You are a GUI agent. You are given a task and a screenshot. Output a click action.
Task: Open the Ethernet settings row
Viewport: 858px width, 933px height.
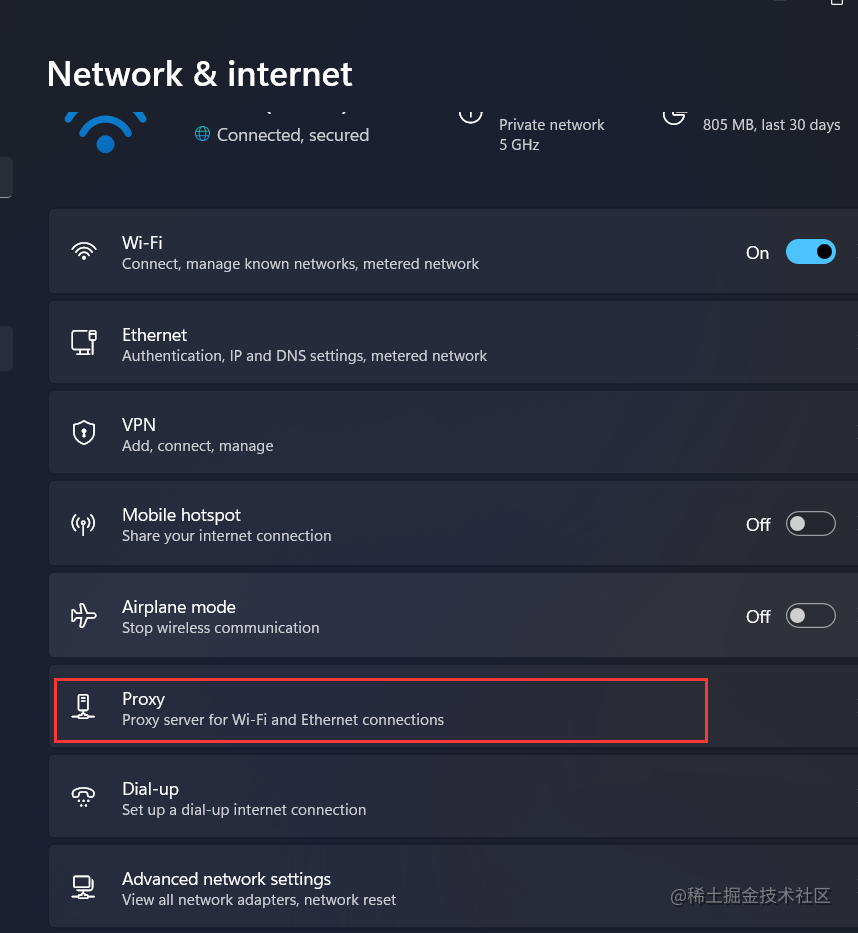click(x=453, y=342)
